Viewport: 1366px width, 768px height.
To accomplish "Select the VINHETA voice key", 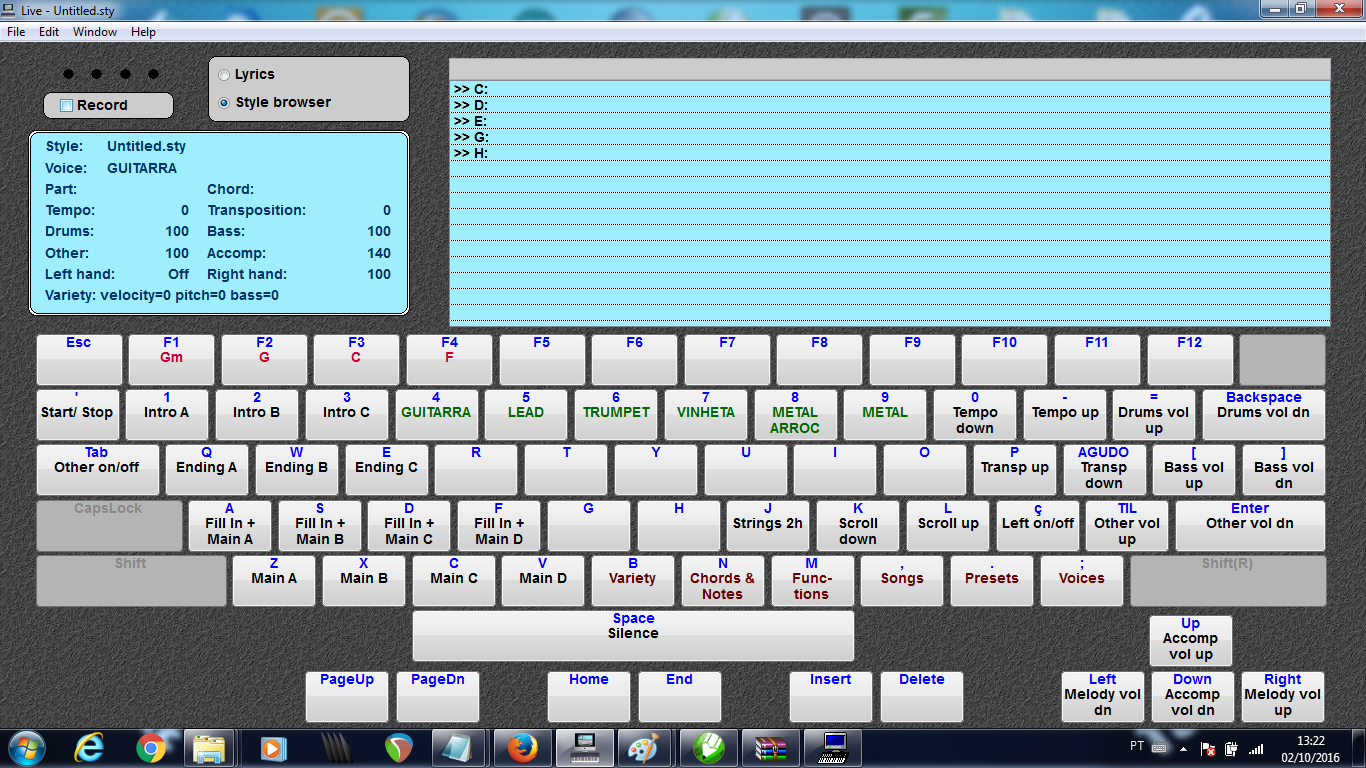I will [706, 415].
